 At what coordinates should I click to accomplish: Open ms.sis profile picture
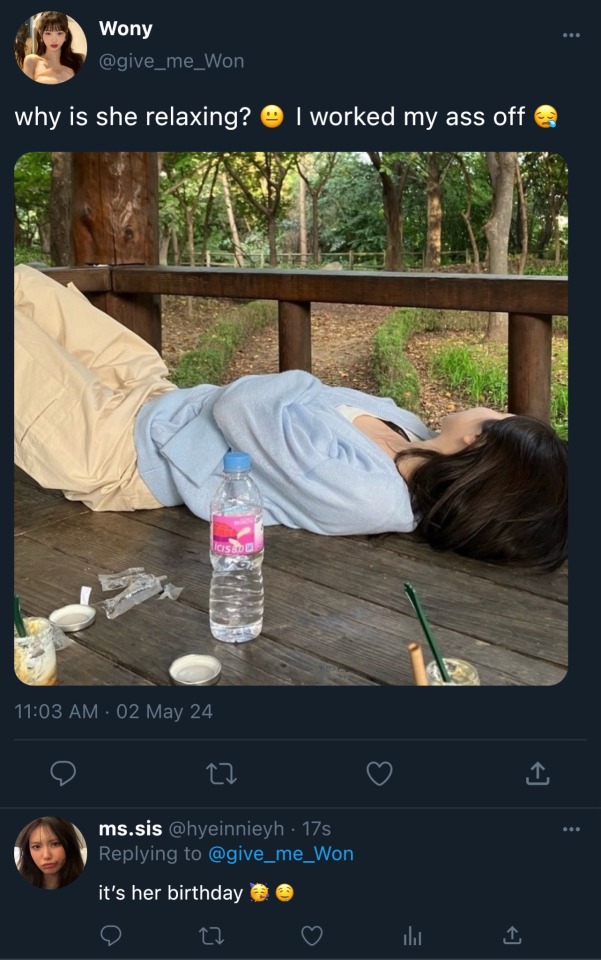point(50,853)
